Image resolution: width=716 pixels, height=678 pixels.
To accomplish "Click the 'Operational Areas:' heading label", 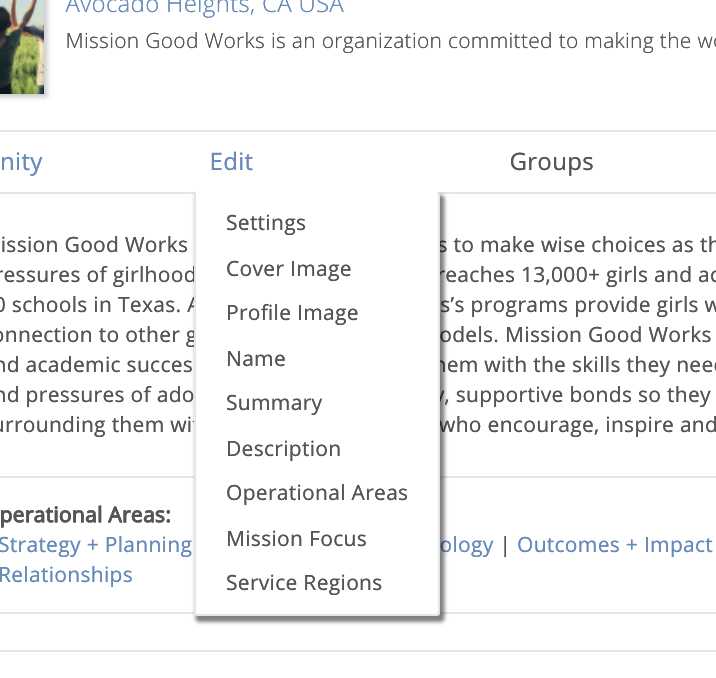I will click(85, 515).
